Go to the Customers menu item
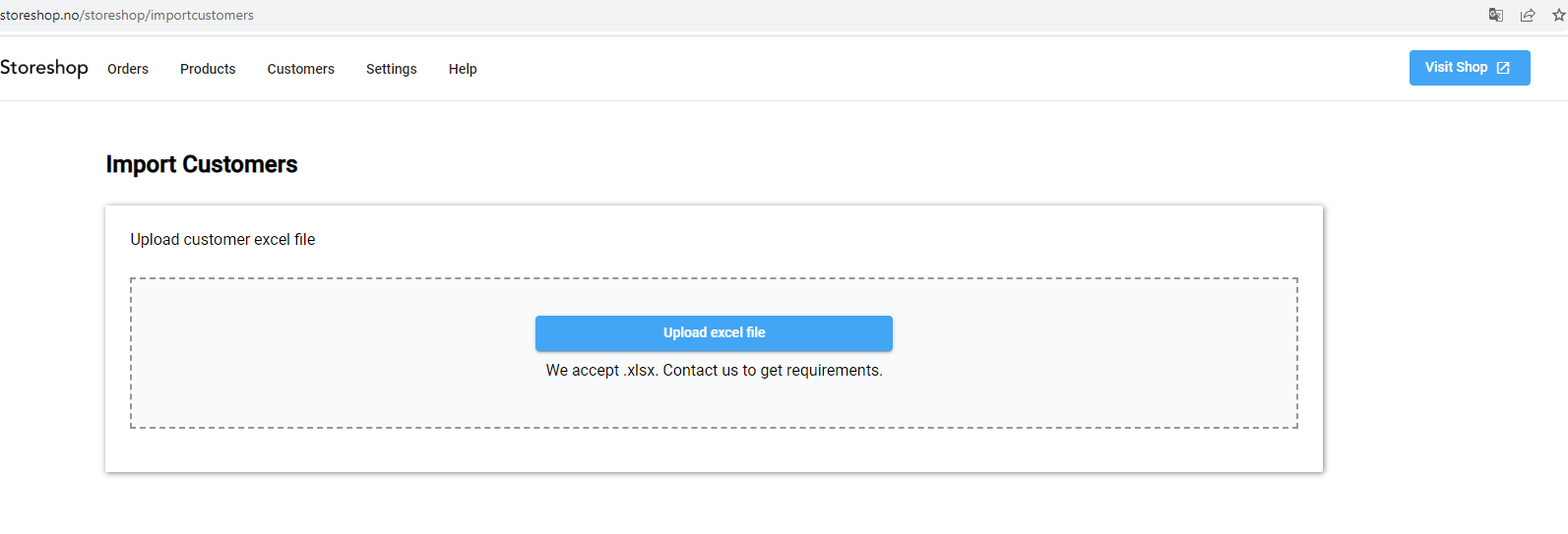Image resolution: width=1568 pixels, height=534 pixels. [x=300, y=69]
